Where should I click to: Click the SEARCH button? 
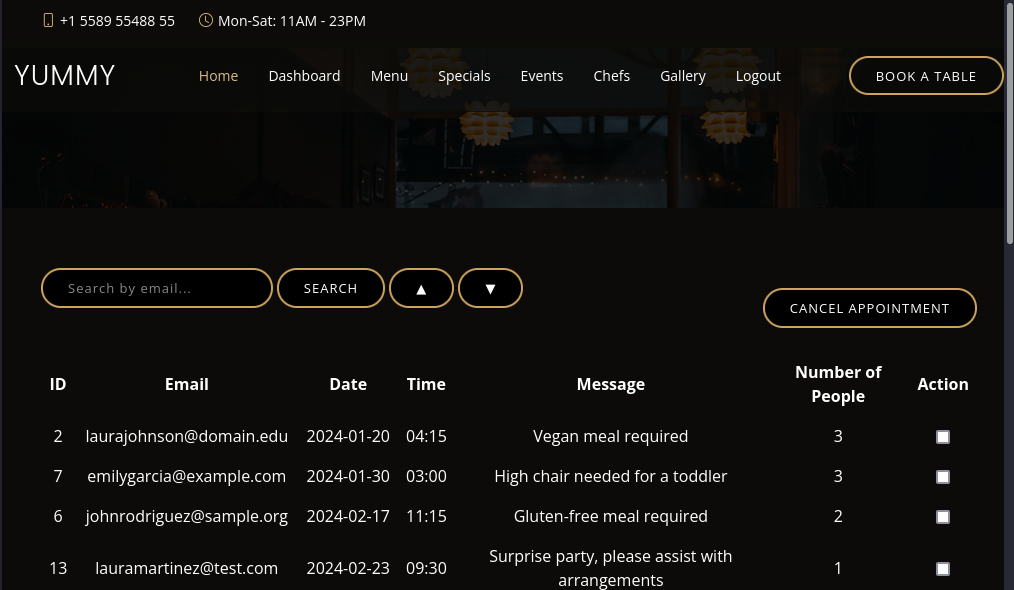tap(330, 288)
